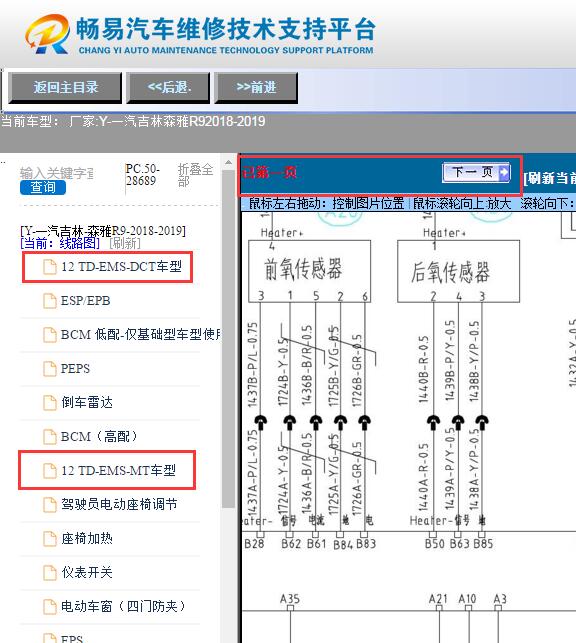Click the page icon beside 12 TD-EMS-DCT车型
576x643 pixels.
(x=50, y=267)
